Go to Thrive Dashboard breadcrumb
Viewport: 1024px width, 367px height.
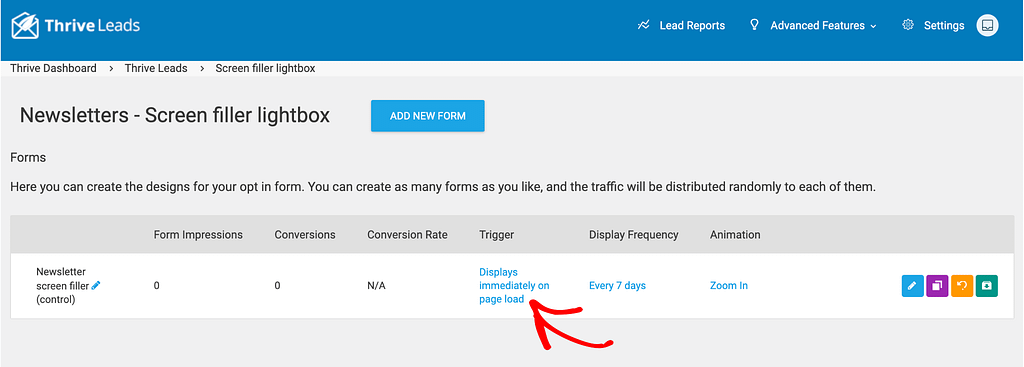point(54,68)
